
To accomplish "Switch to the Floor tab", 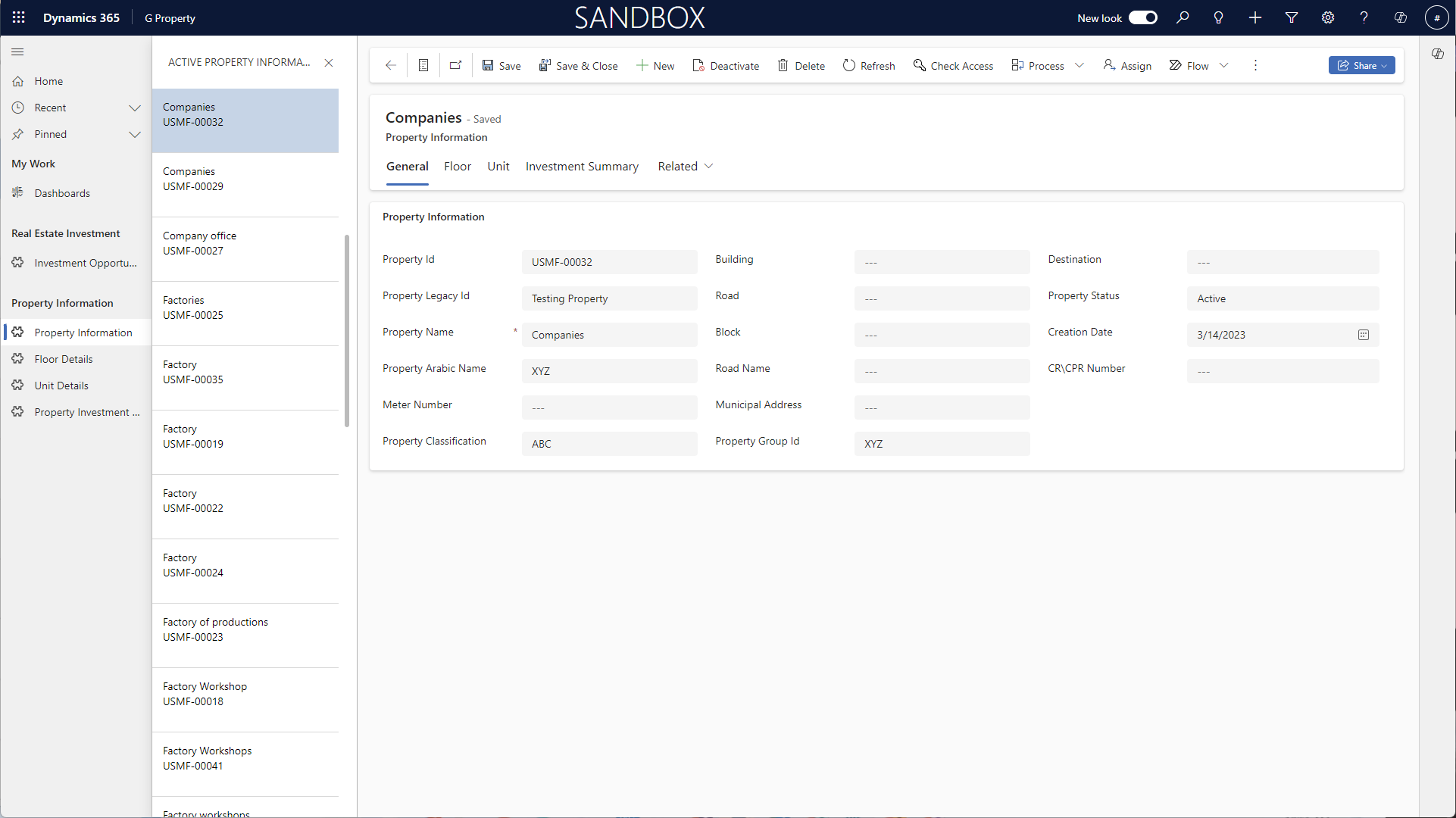I will [458, 167].
